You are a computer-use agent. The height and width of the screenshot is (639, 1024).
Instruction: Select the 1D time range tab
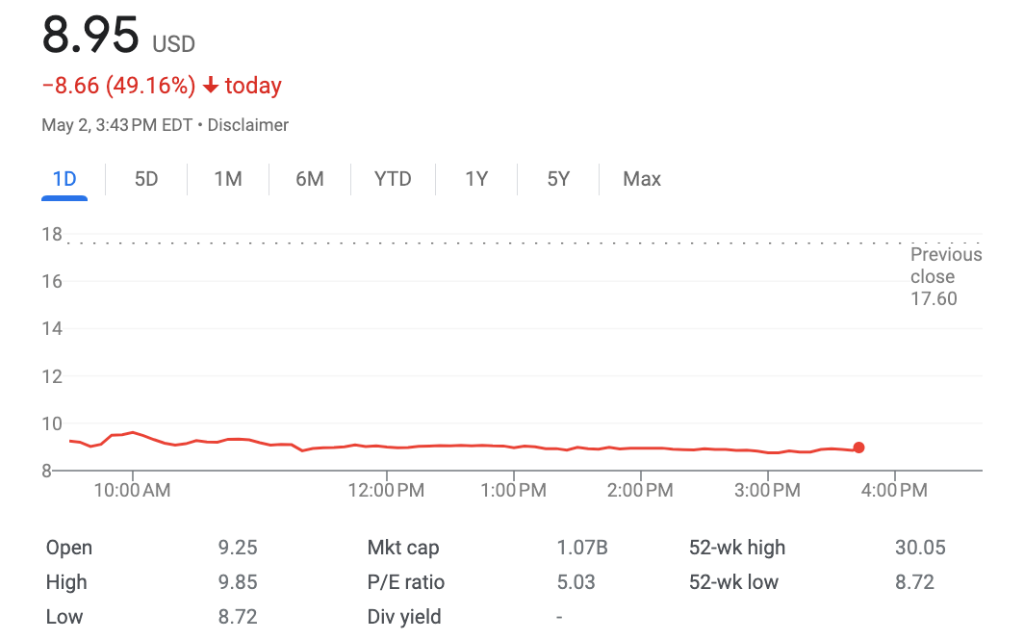point(64,179)
